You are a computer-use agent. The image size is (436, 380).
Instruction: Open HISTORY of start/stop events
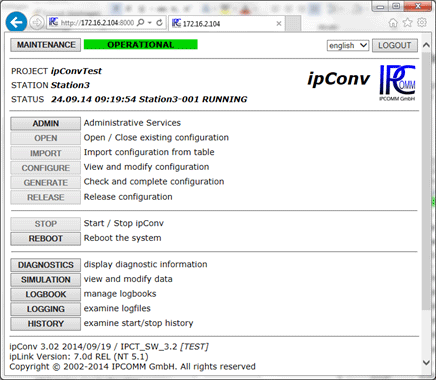pos(46,324)
